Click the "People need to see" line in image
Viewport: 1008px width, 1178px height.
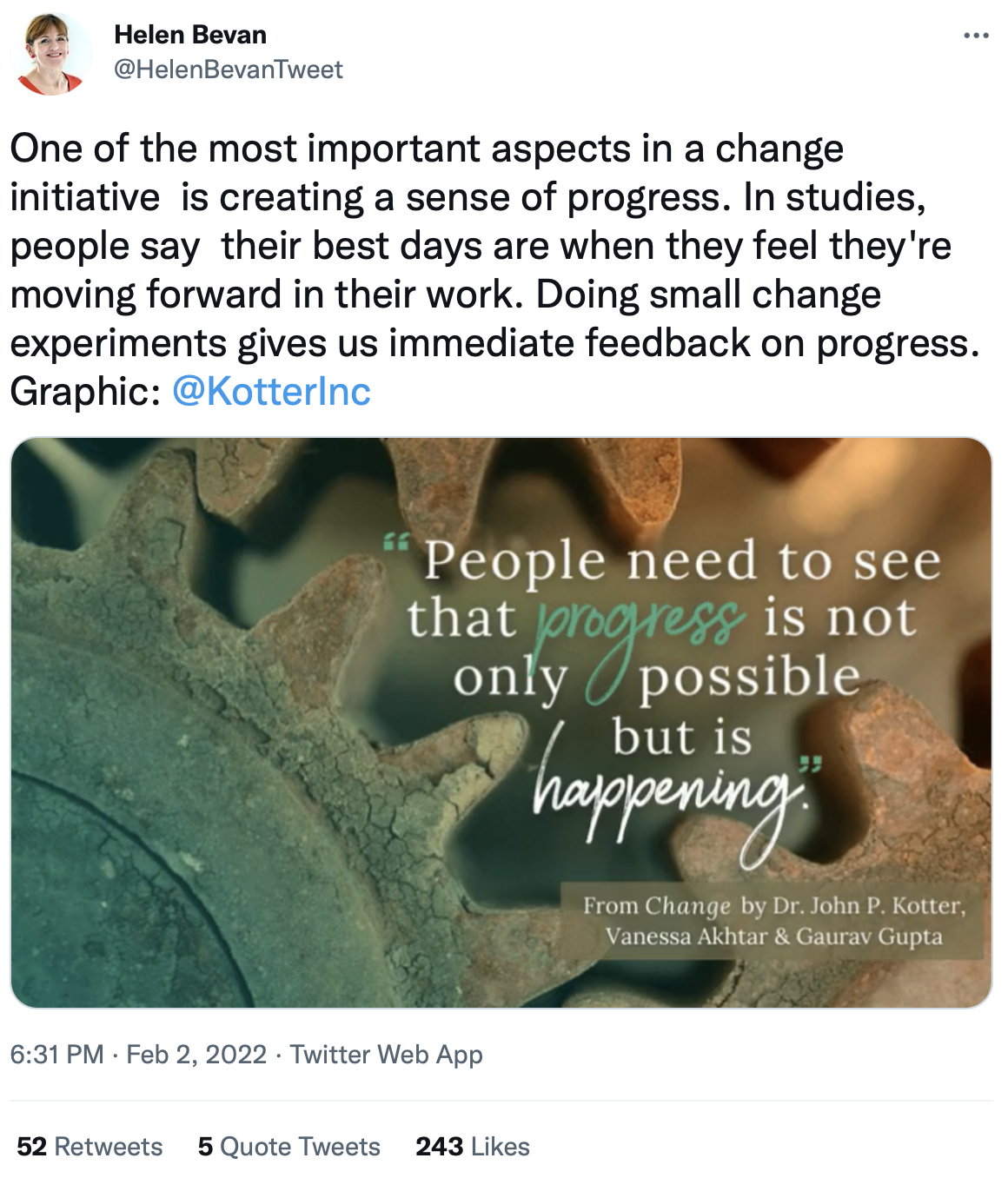pyautogui.click(x=682, y=561)
